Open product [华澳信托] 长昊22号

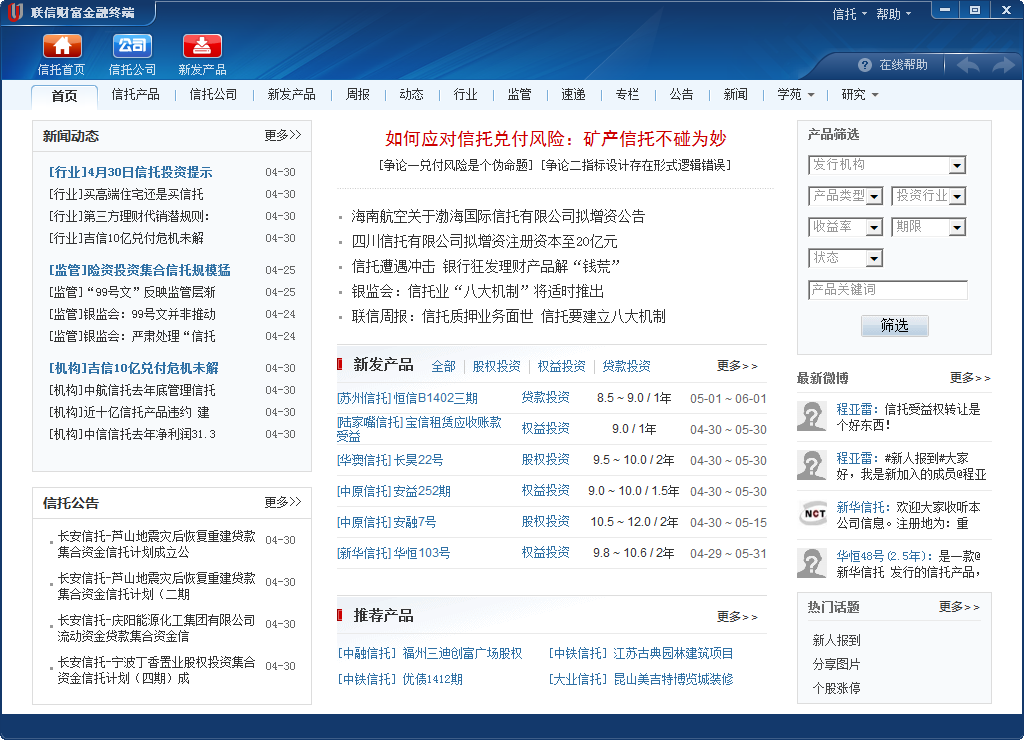(x=390, y=460)
